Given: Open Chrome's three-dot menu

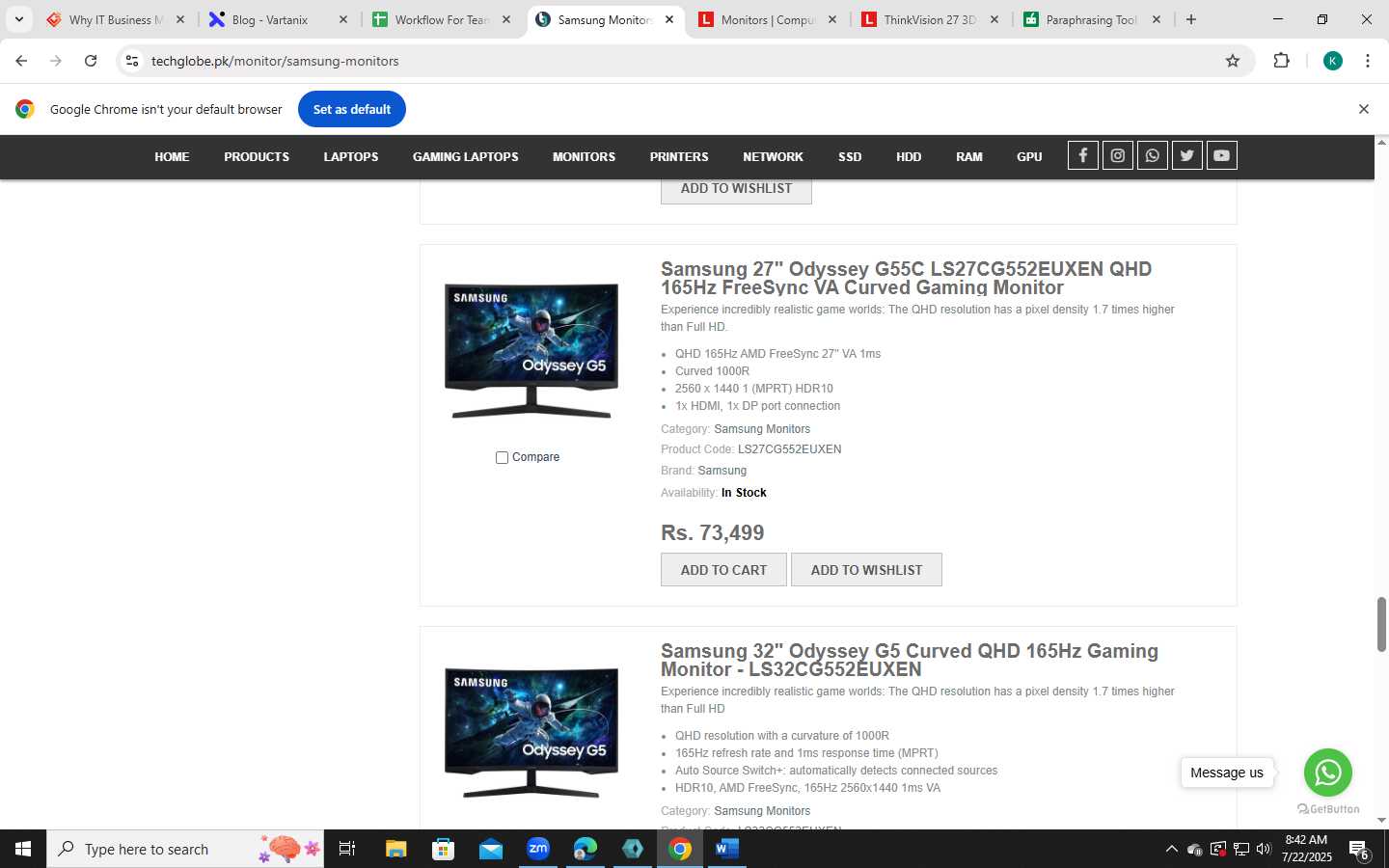Looking at the screenshot, I should (1368, 61).
